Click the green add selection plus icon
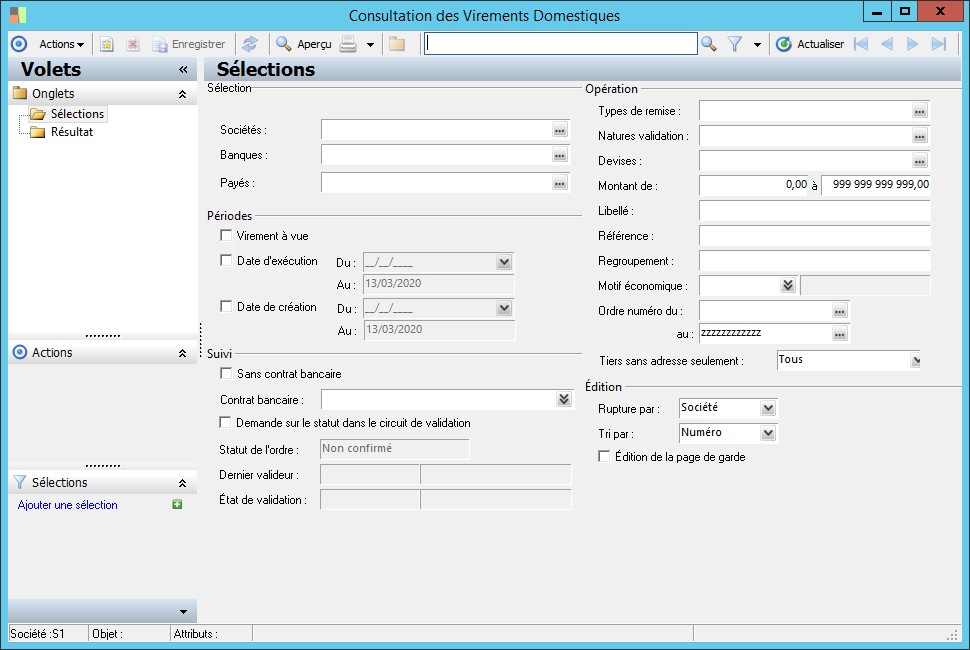The height and width of the screenshot is (650, 970). click(x=177, y=505)
